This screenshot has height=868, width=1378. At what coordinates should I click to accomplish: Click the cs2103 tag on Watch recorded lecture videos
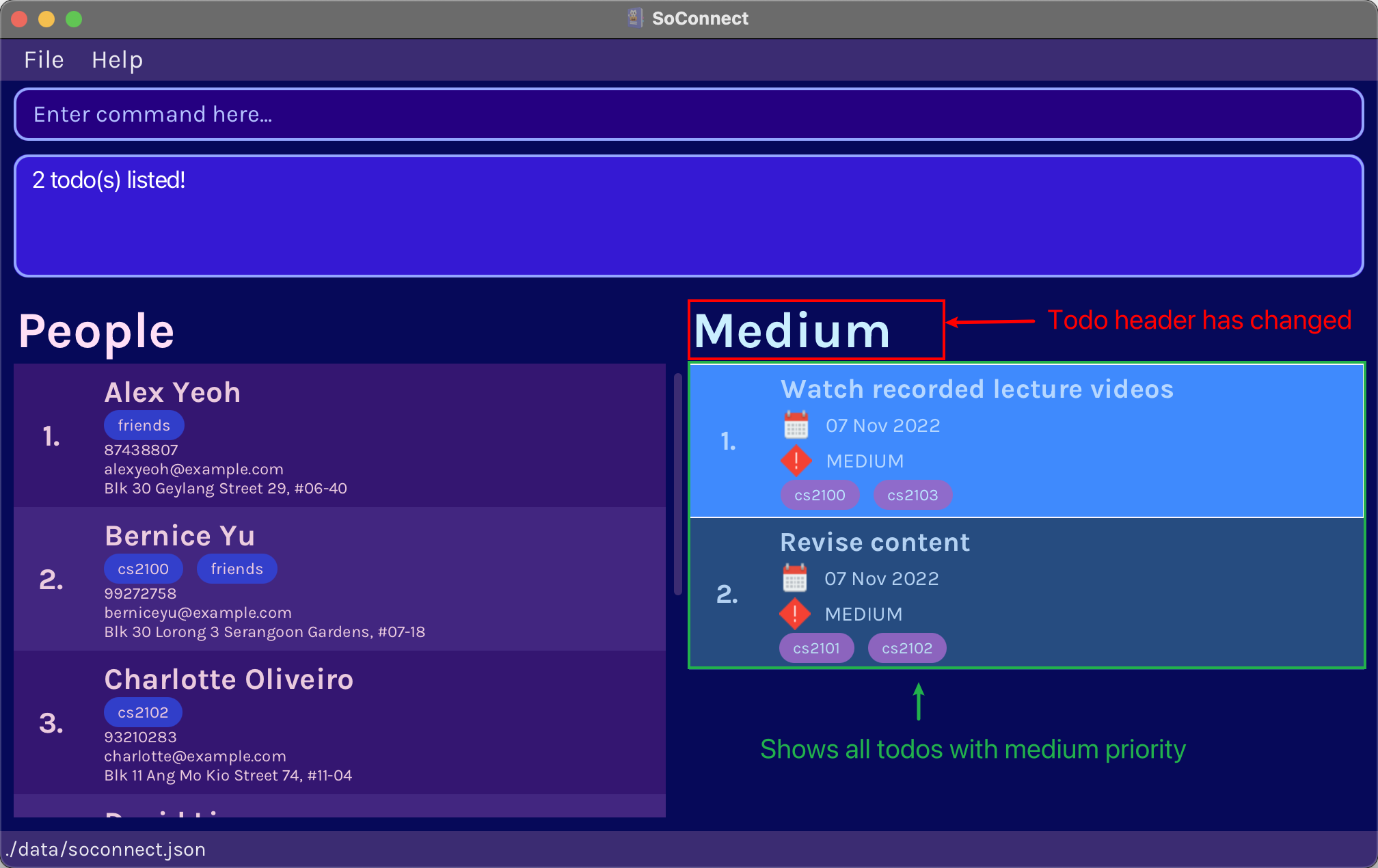pyautogui.click(x=908, y=495)
